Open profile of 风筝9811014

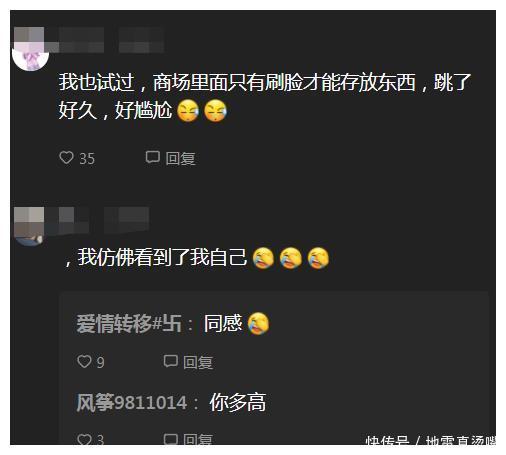(132, 402)
